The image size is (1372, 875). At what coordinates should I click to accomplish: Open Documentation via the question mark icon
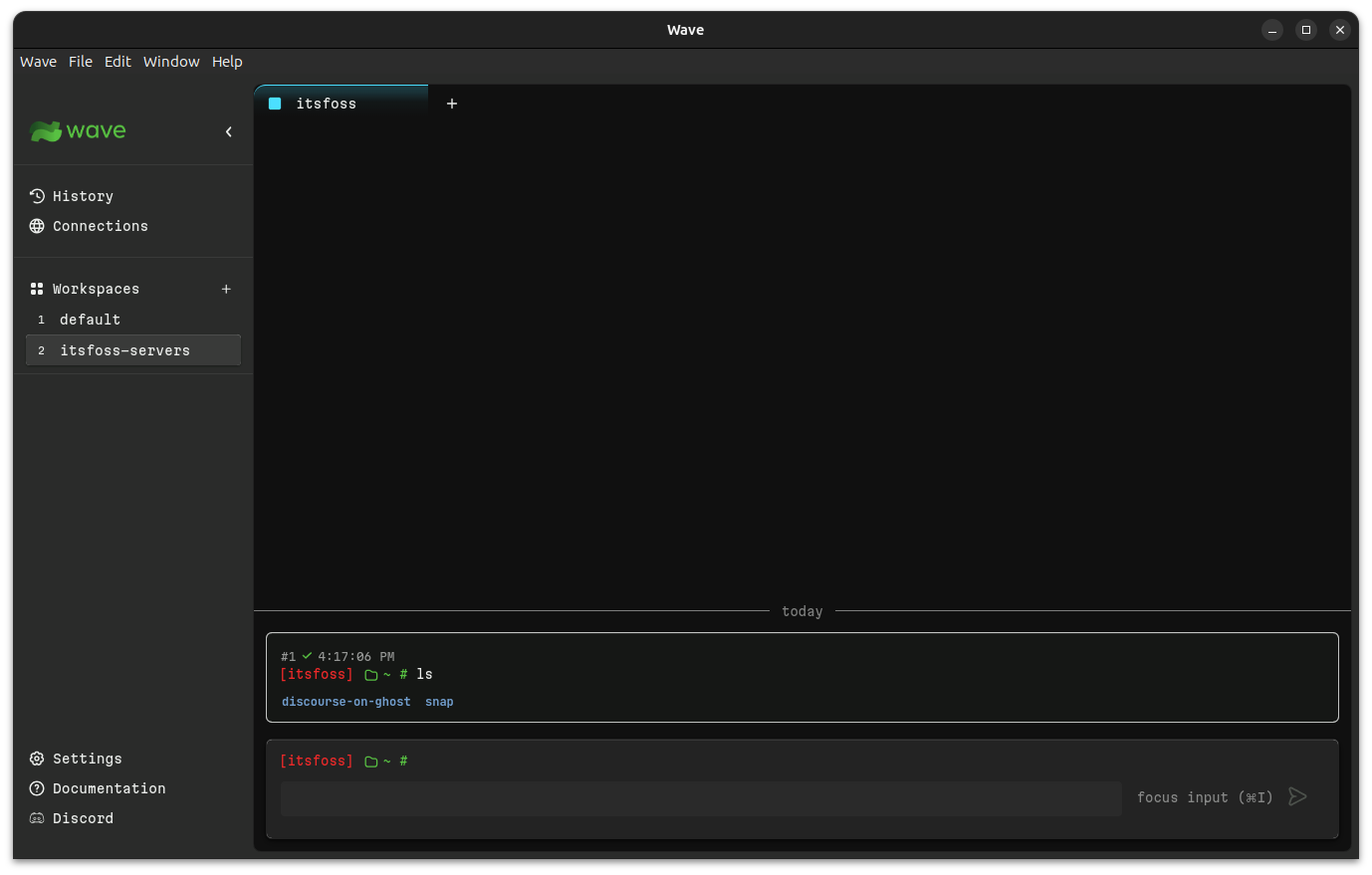(36, 788)
